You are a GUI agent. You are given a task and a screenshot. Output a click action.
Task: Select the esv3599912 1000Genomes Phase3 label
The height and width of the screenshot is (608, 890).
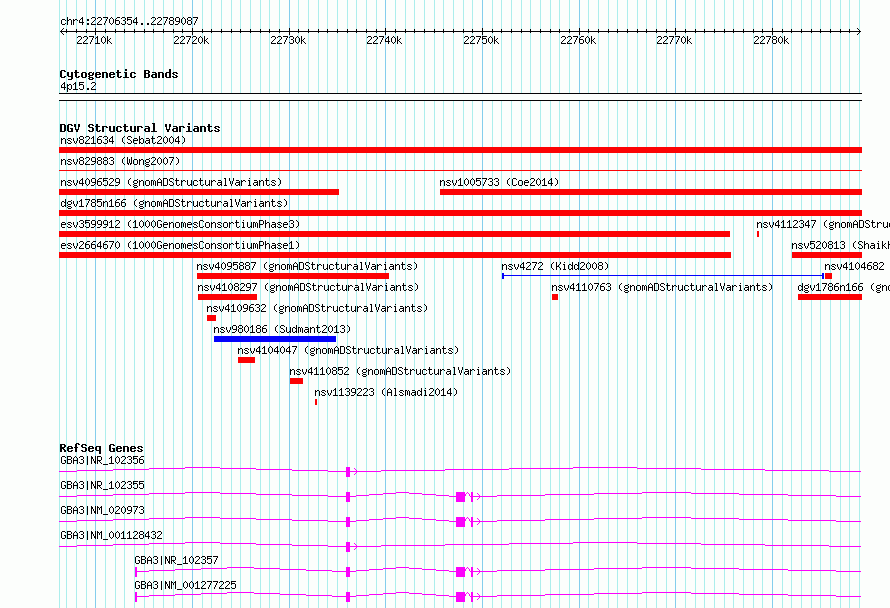pyautogui.click(x=180, y=224)
